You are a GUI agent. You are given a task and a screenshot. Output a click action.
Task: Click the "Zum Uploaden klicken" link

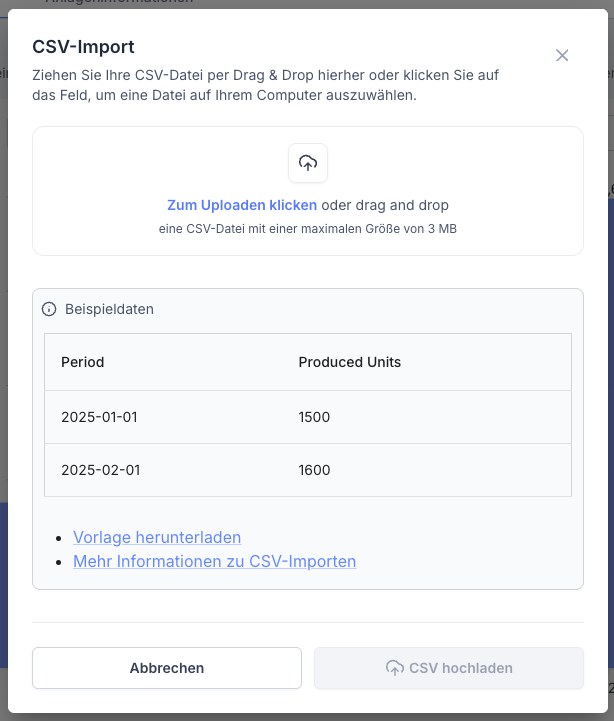[242, 205]
